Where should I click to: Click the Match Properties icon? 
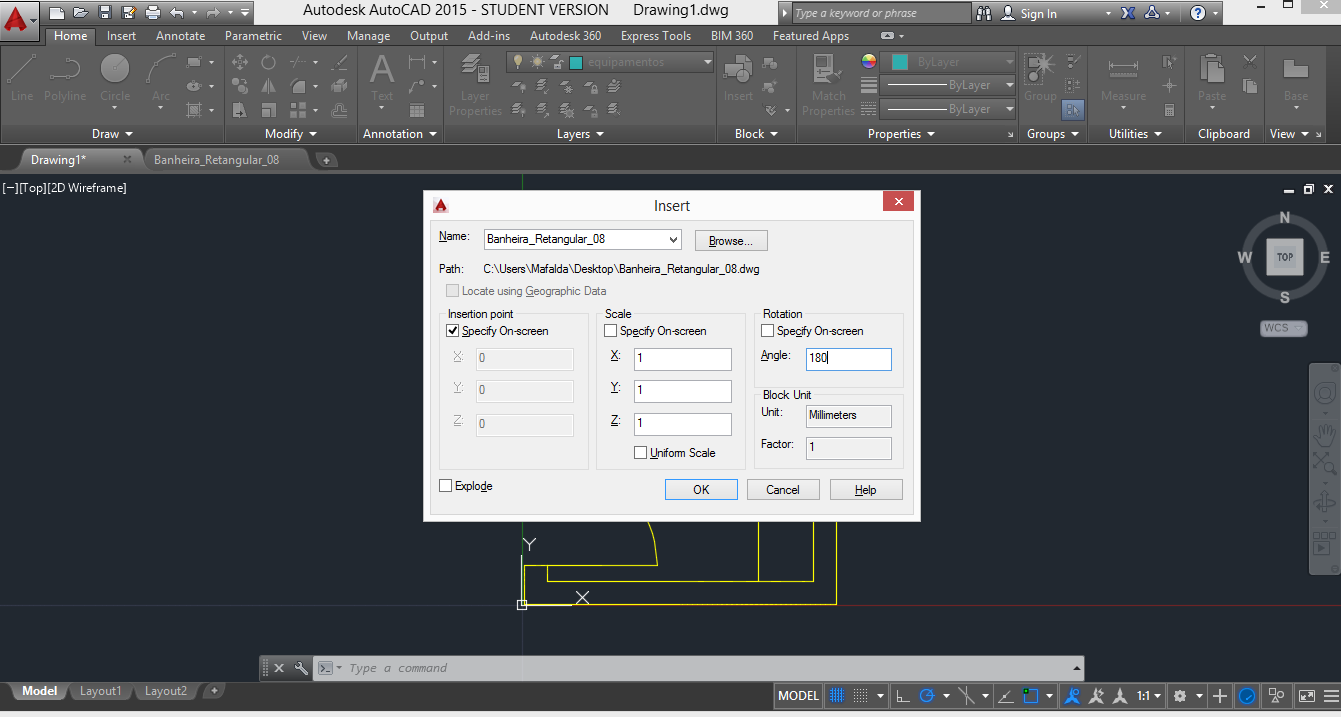point(828,85)
